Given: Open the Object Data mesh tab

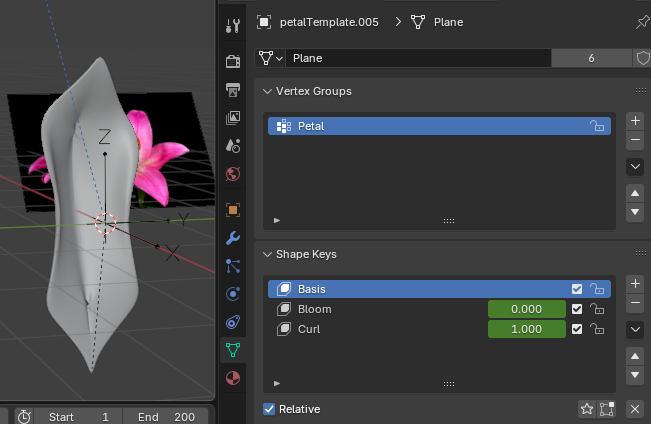Looking at the screenshot, I should (x=233, y=350).
